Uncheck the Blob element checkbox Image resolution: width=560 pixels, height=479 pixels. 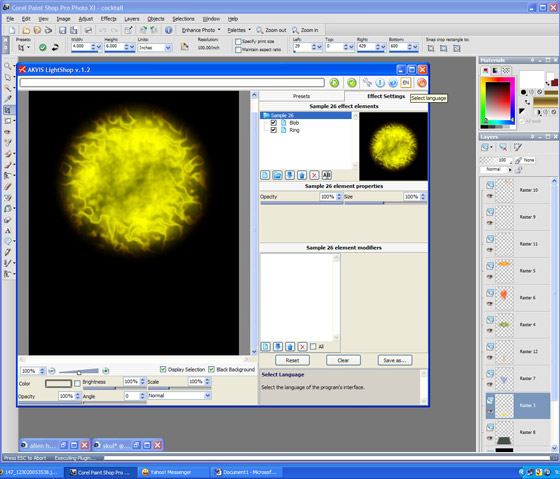pyautogui.click(x=274, y=123)
